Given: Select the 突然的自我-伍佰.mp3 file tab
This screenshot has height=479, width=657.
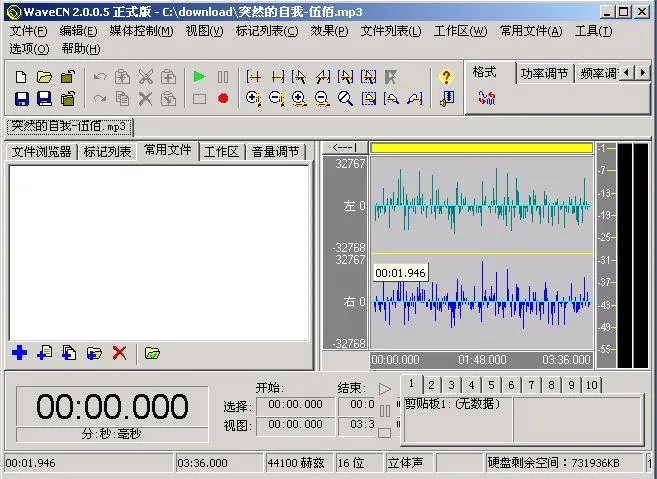Looking at the screenshot, I should click(x=69, y=126).
